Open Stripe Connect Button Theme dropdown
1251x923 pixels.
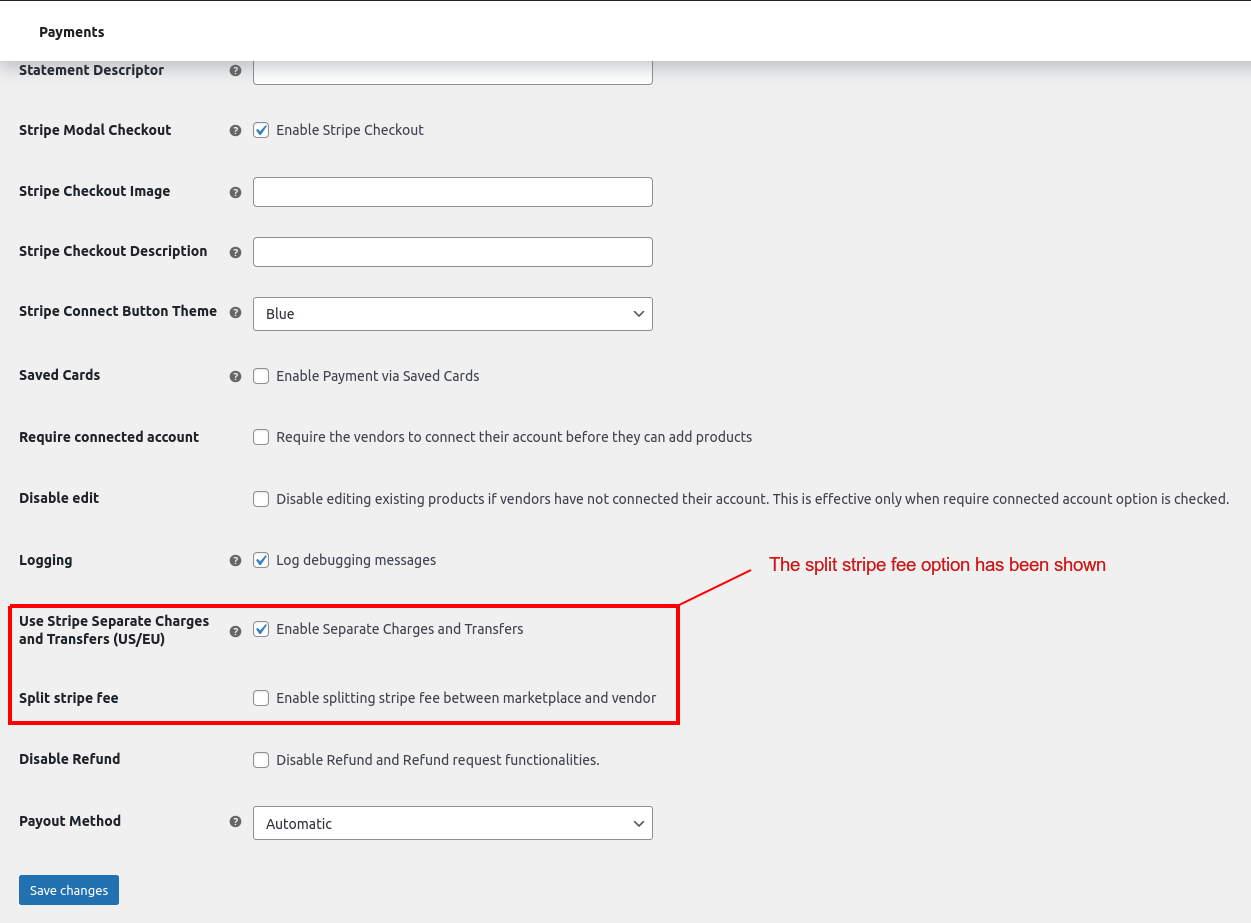(453, 314)
